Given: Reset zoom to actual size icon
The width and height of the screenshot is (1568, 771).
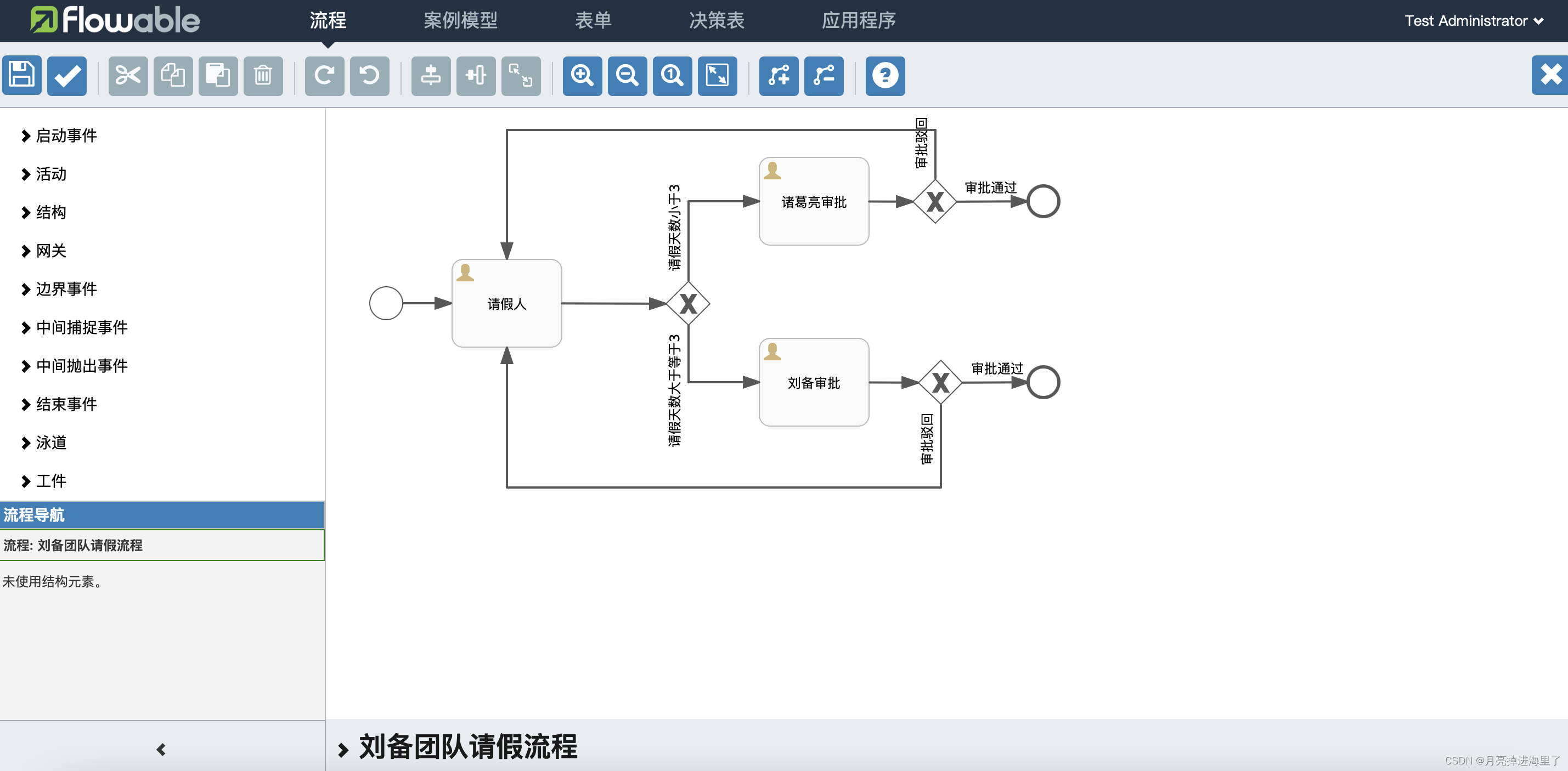Looking at the screenshot, I should pyautogui.click(x=673, y=76).
